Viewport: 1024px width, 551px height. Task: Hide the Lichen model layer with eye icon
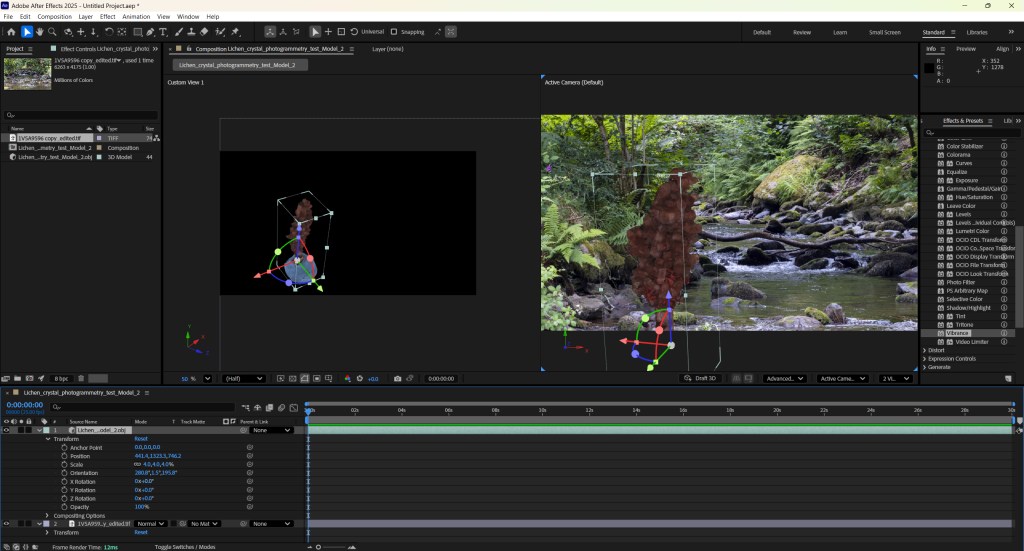pos(6,430)
